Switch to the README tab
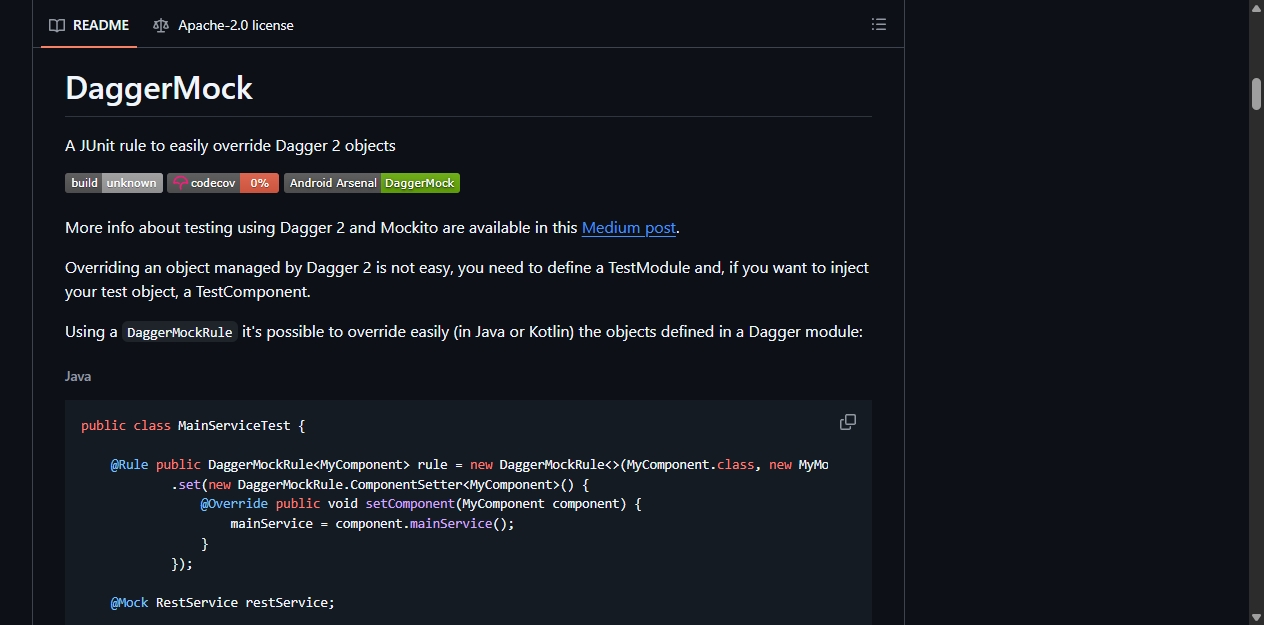Viewport: 1264px width, 625px height. (89, 25)
